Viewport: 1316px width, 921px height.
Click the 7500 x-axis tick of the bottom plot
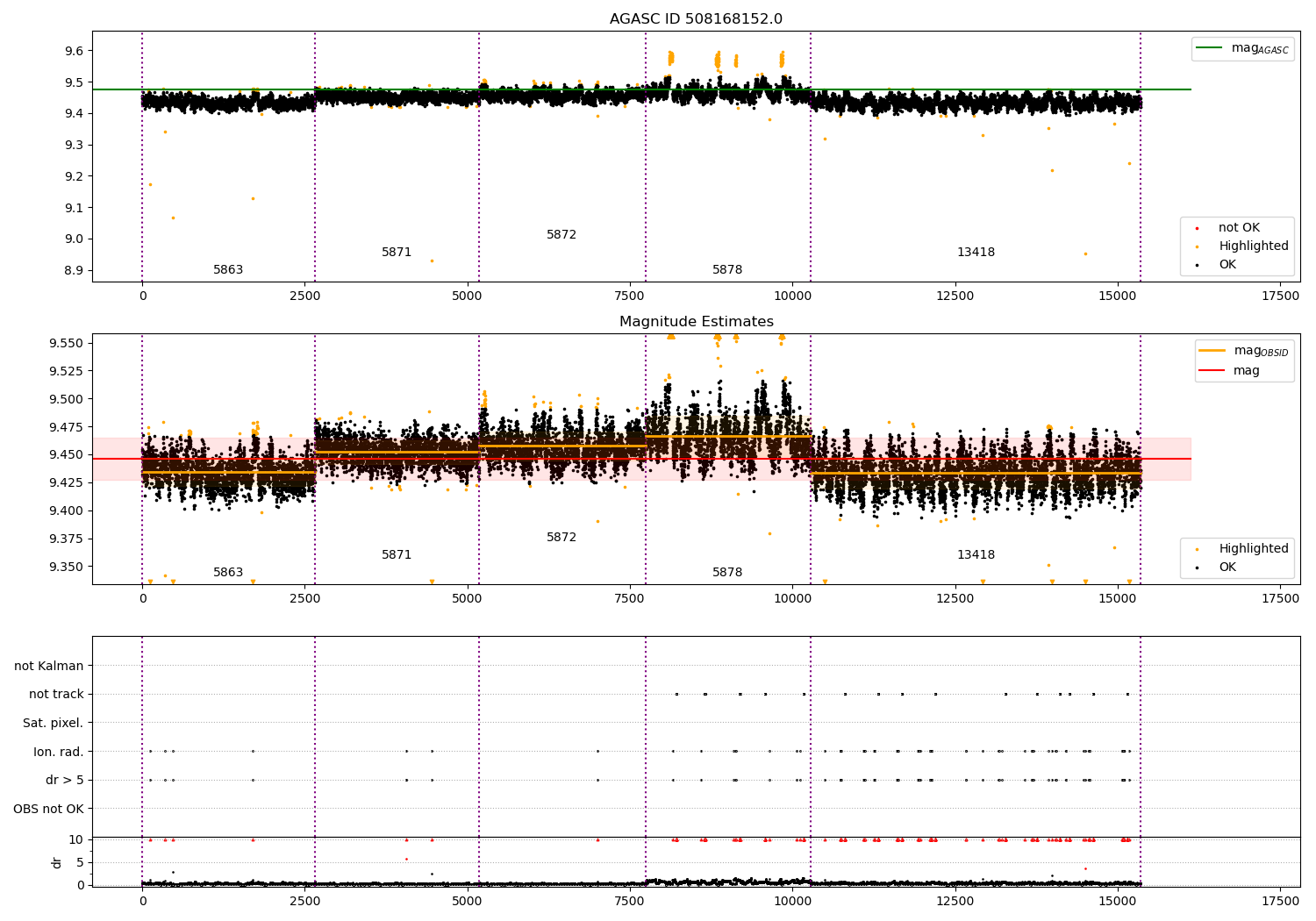click(630, 901)
